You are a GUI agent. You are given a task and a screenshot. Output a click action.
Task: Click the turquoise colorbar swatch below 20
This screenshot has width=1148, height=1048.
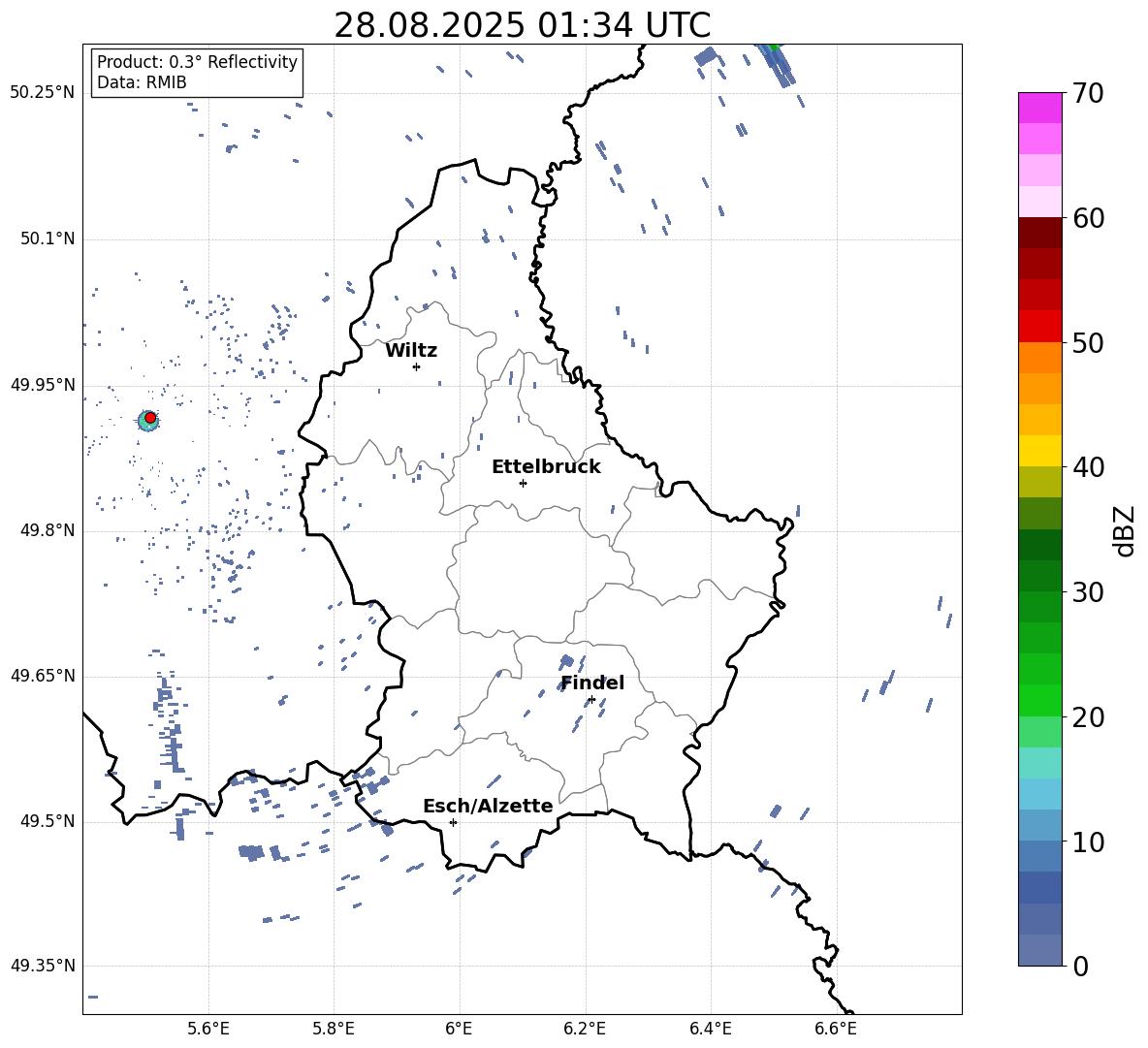pyautogui.click(x=1040, y=763)
